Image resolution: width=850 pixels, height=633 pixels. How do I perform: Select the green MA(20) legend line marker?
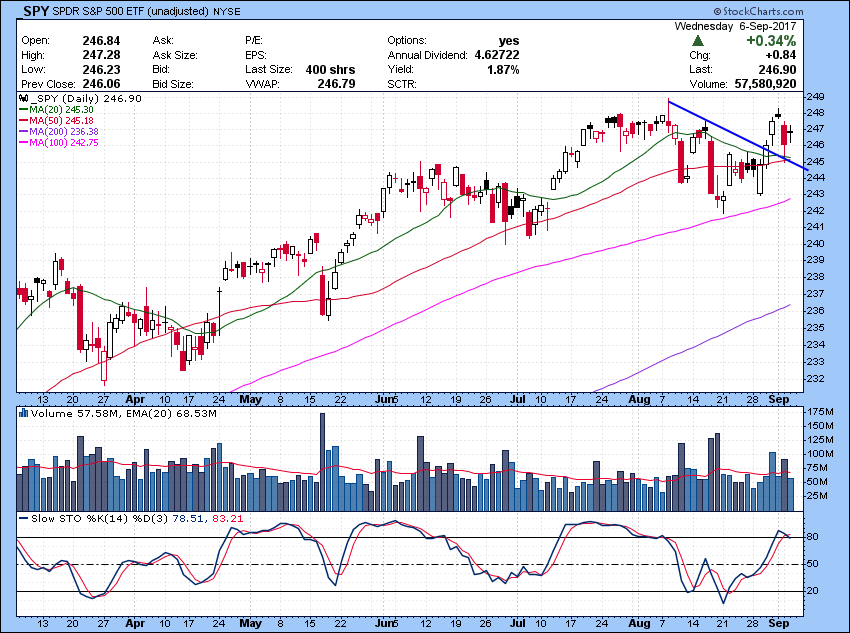pos(23,109)
